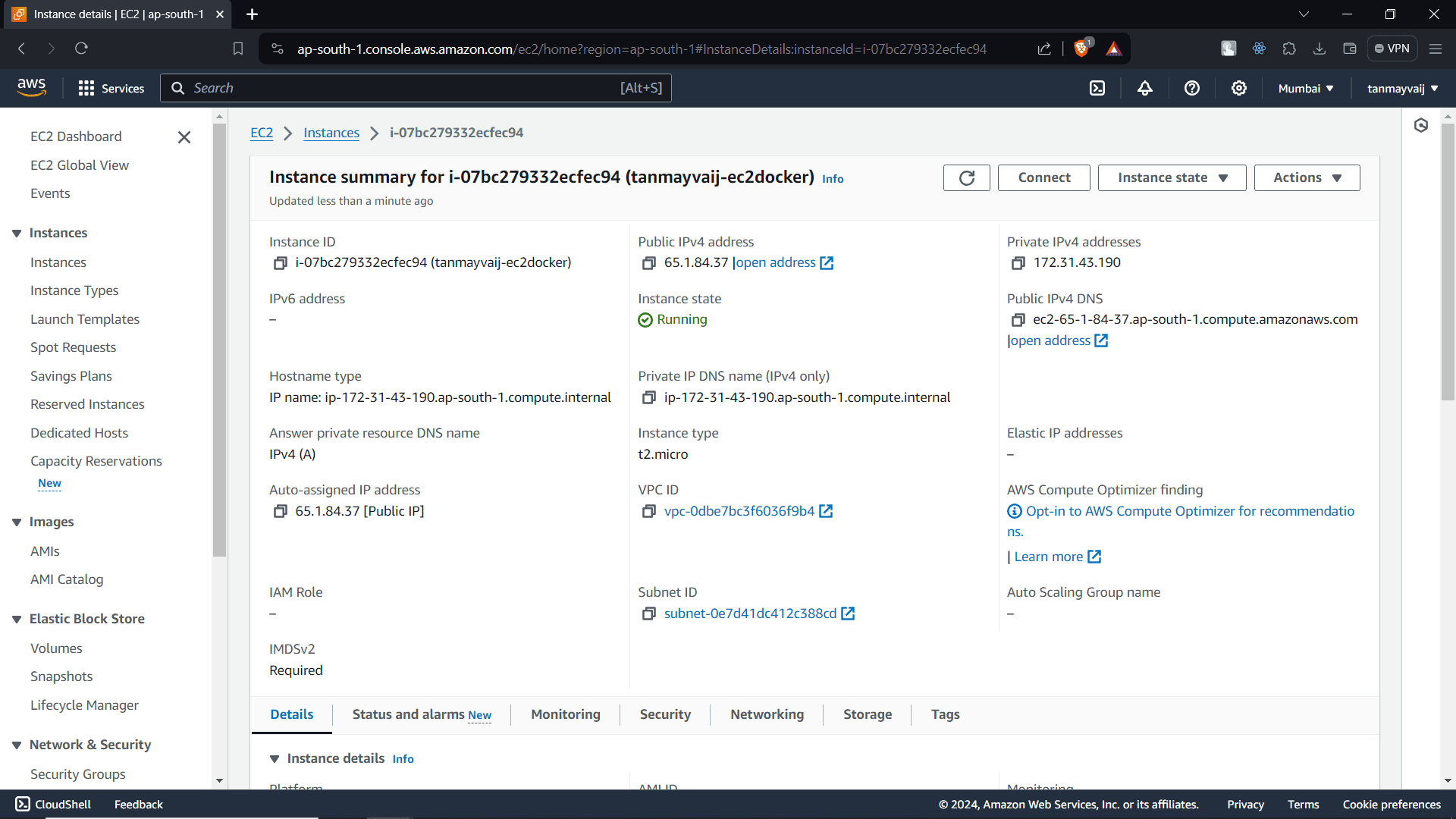Click the AWS home logo

point(31,87)
